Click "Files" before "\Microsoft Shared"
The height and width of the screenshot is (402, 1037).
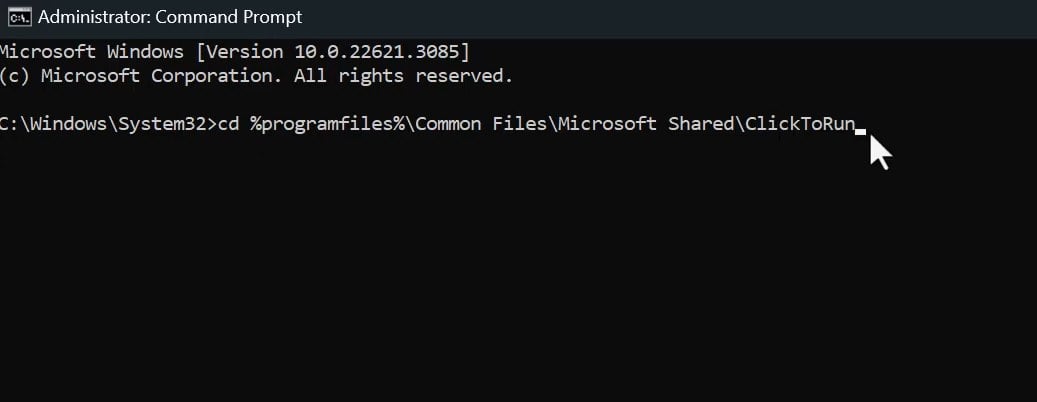point(520,124)
